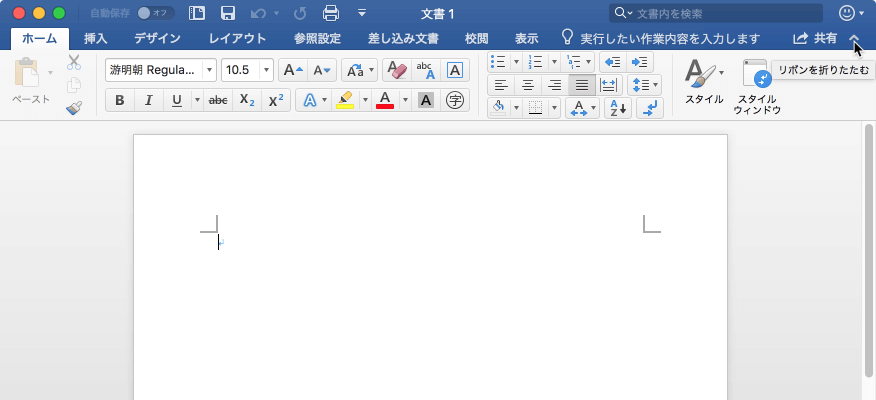
Task: Click the tell me 実行したい作業内容 field
Action: [x=661, y=39]
